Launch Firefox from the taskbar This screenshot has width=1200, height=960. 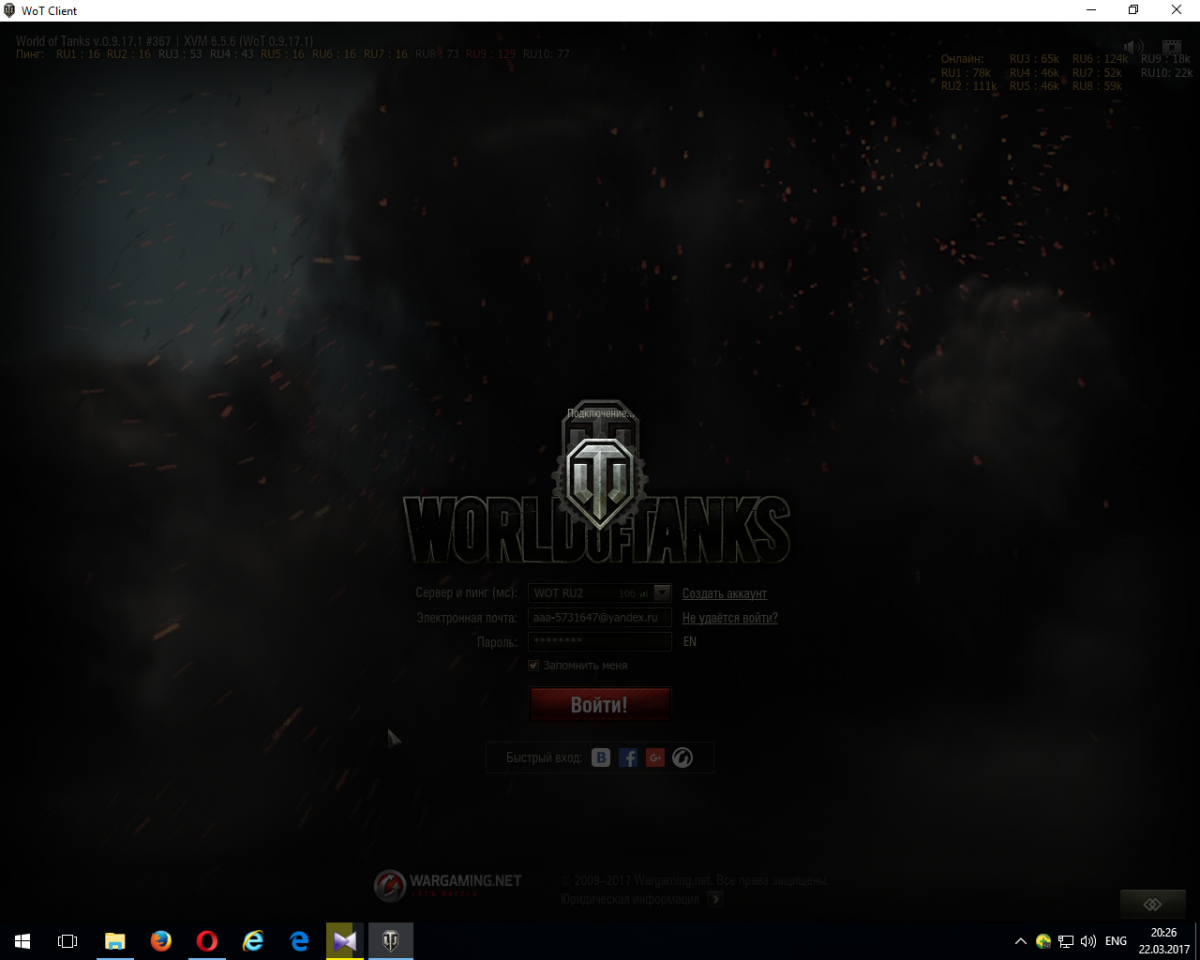click(x=161, y=941)
